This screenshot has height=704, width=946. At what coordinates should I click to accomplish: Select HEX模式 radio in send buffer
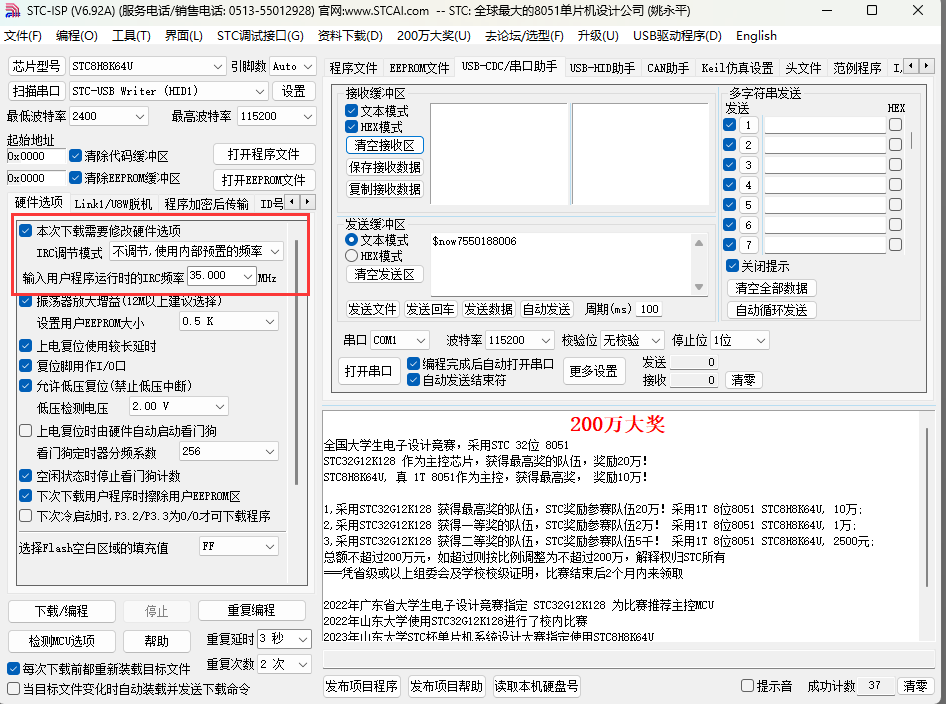[352, 256]
